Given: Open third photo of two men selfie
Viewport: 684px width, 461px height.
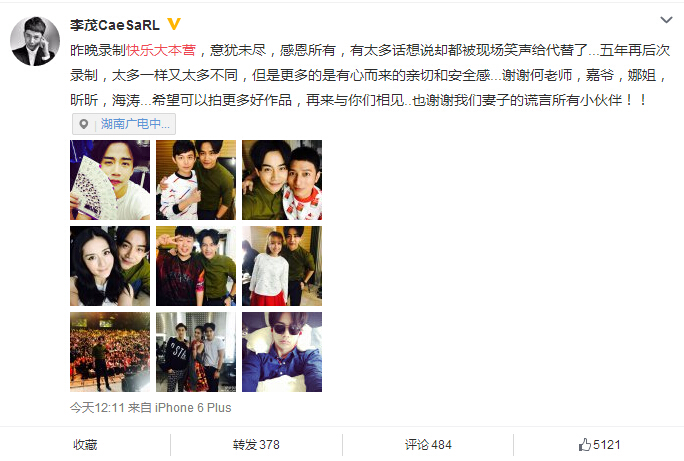Looking at the screenshot, I should 282,180.
